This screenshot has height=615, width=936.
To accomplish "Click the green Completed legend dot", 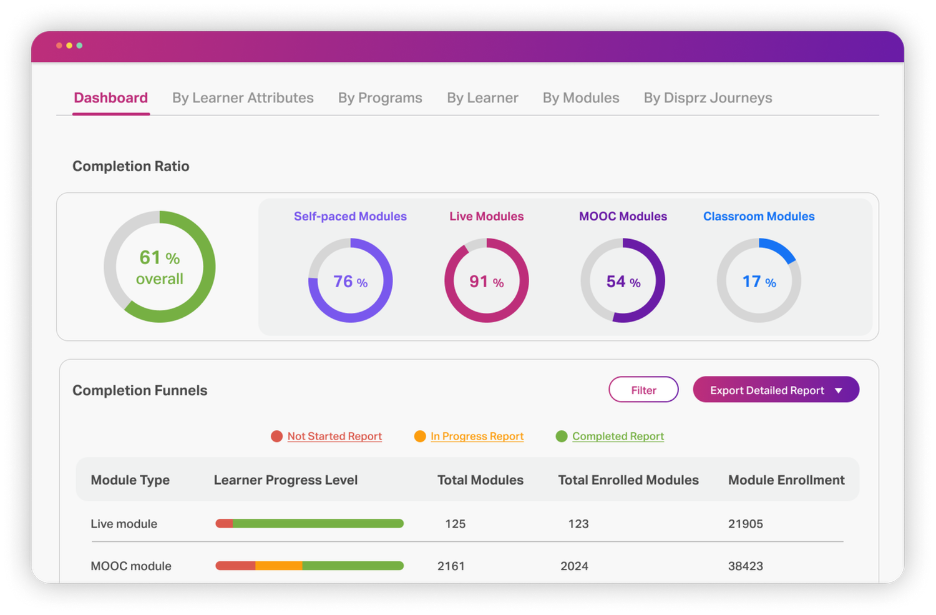I will (562, 436).
